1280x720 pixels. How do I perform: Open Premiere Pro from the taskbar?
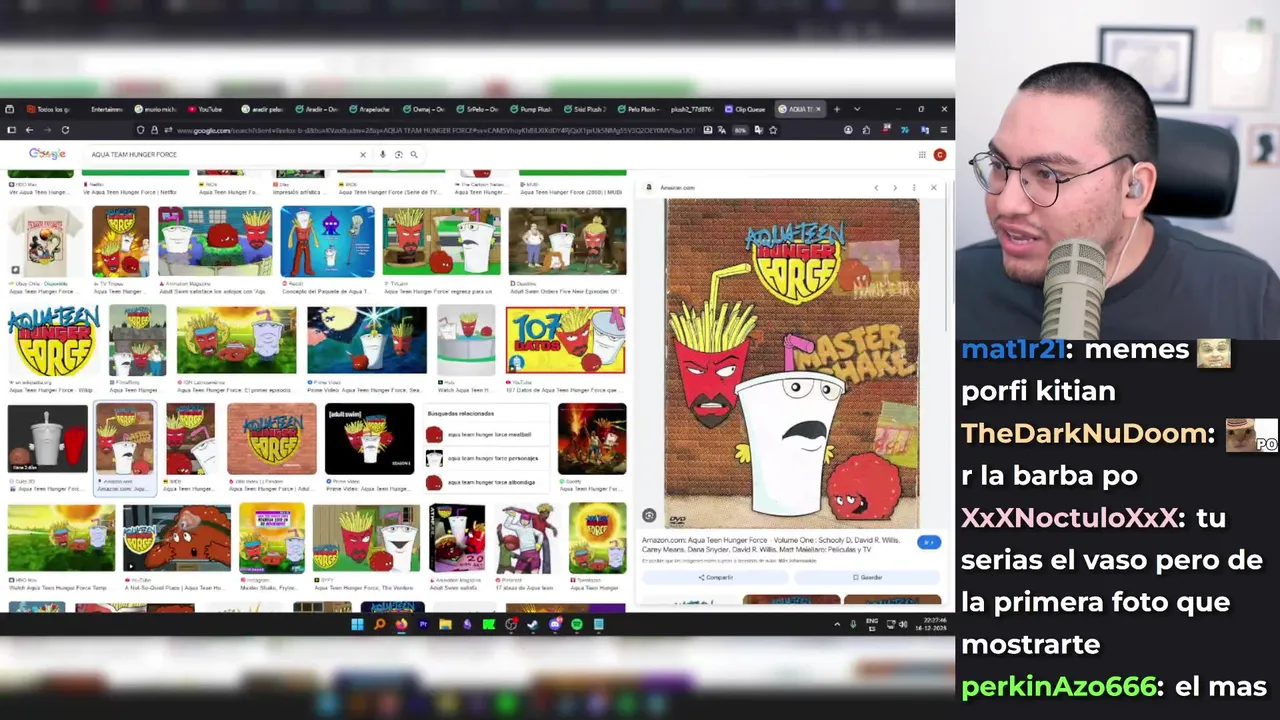coord(423,624)
